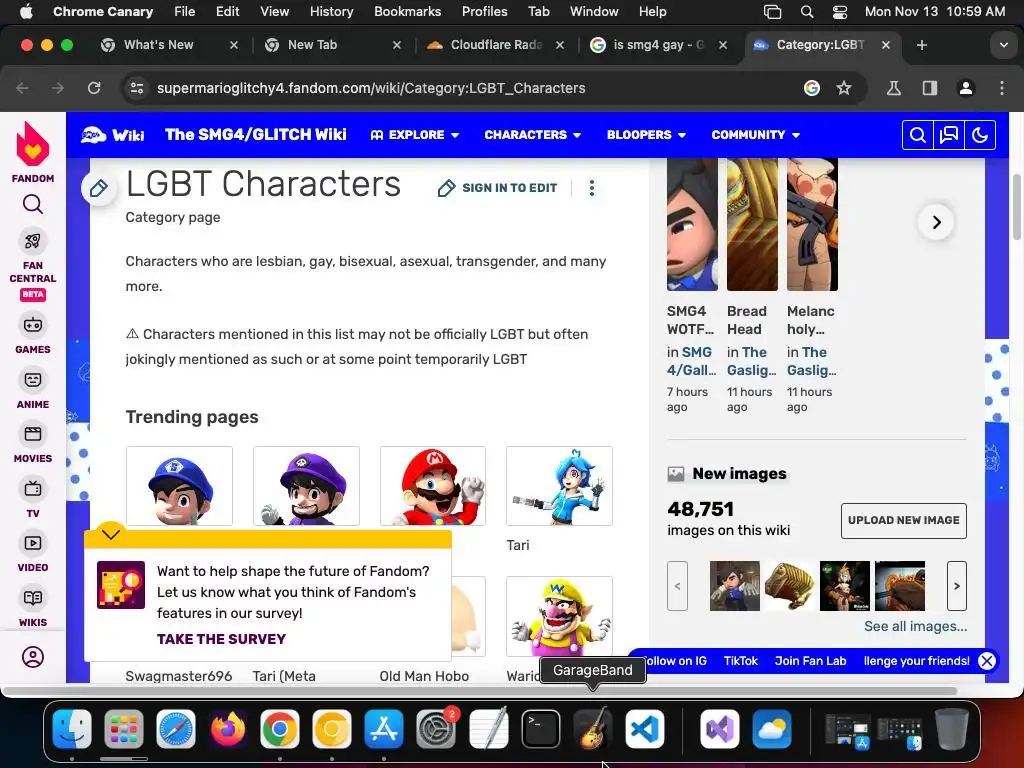1024x768 pixels.
Task: Open the Chrome side panel icon
Action: click(930, 88)
